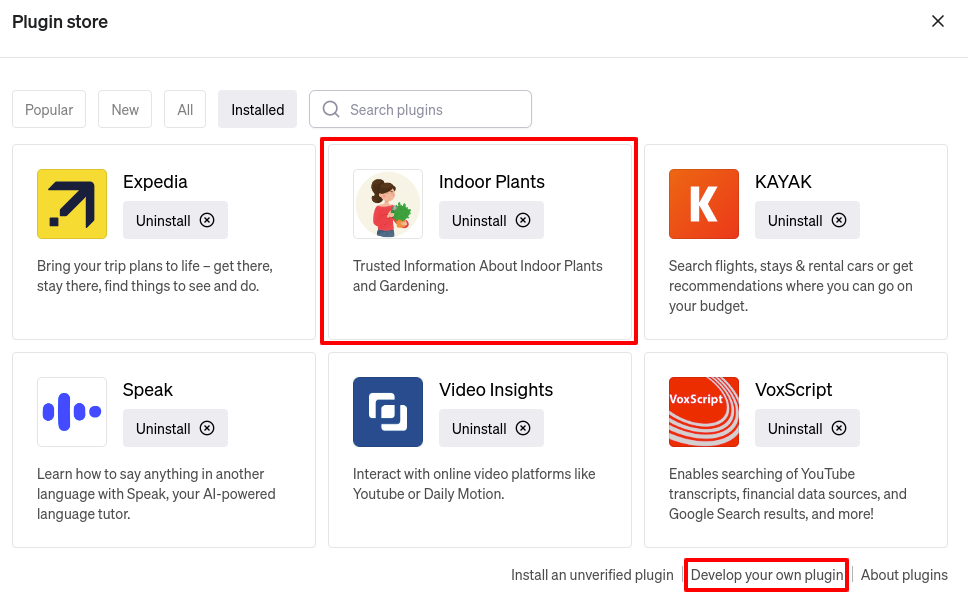Click the Indoor Plants plugin icon
968x607 pixels.
point(388,204)
